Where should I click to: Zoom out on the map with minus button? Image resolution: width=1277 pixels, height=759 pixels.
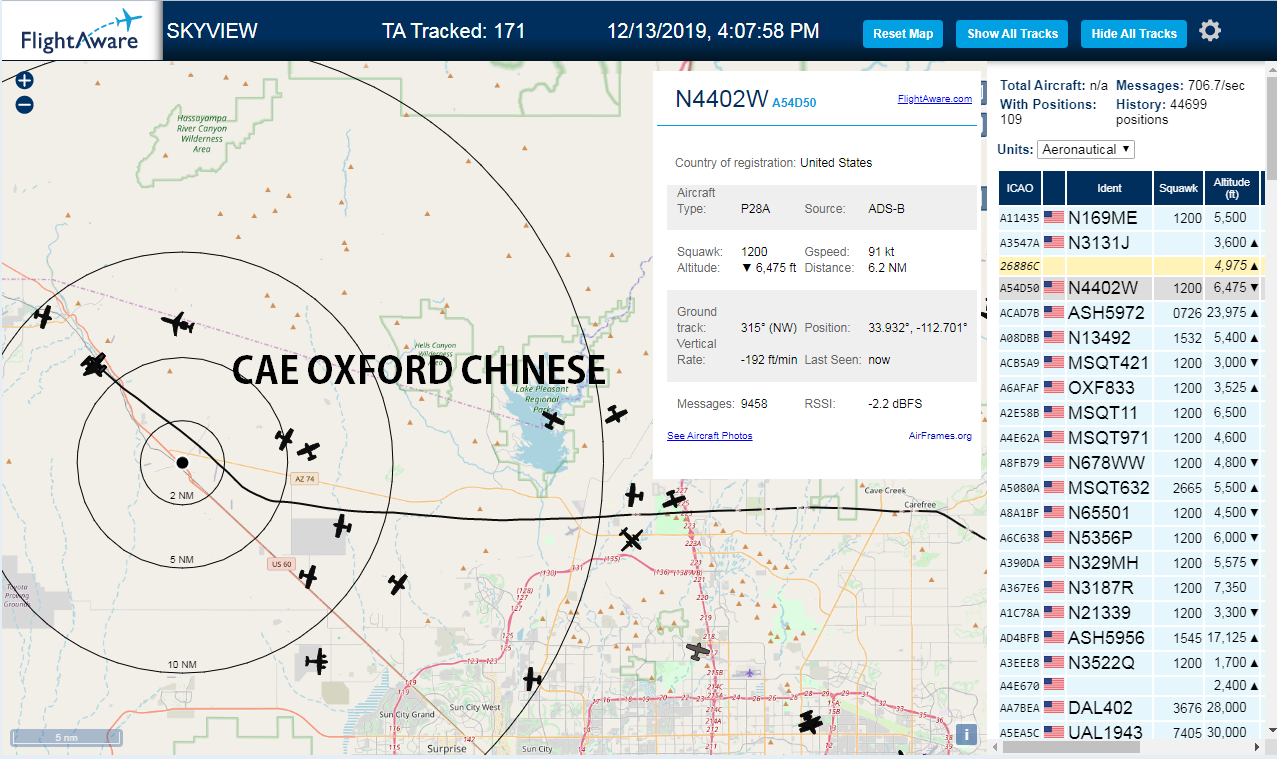click(x=25, y=104)
